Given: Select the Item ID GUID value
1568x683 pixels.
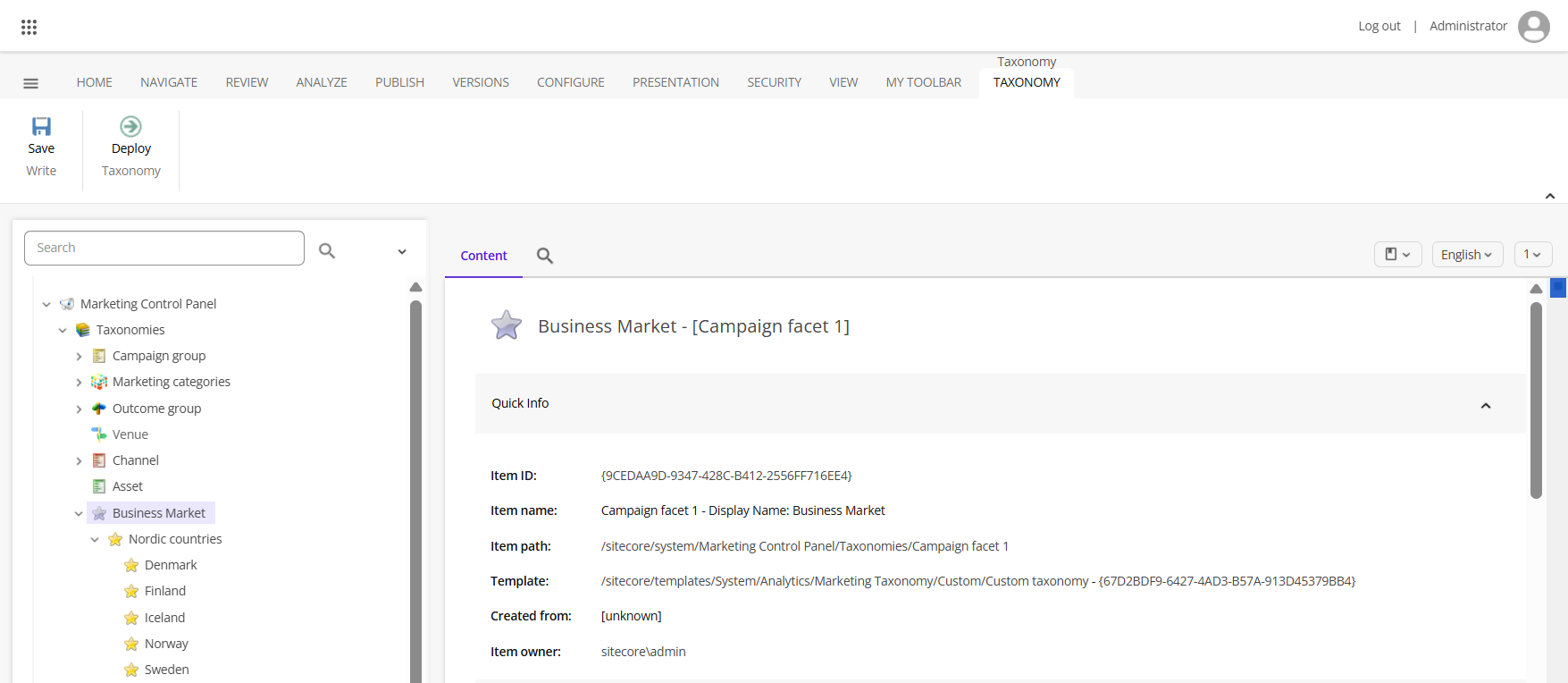Looking at the screenshot, I should [x=726, y=476].
